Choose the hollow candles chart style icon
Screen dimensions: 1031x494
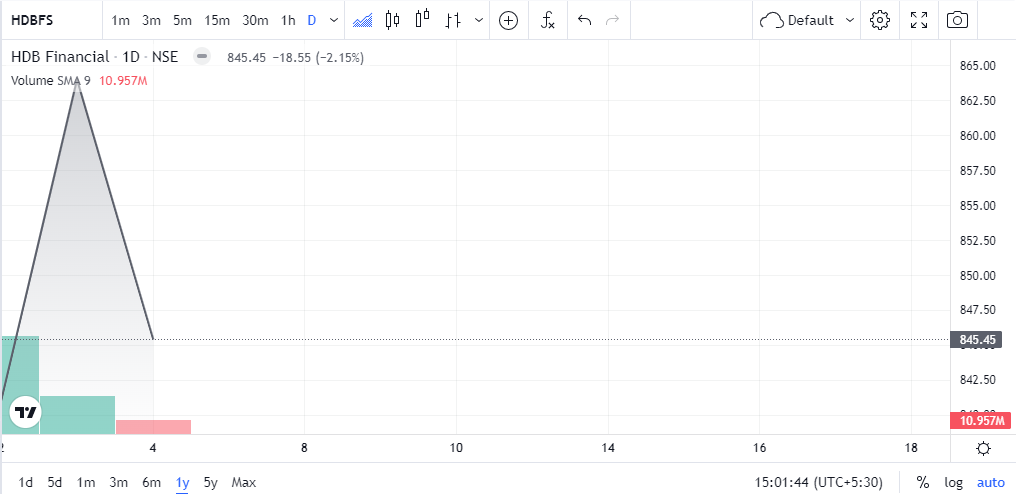point(422,19)
